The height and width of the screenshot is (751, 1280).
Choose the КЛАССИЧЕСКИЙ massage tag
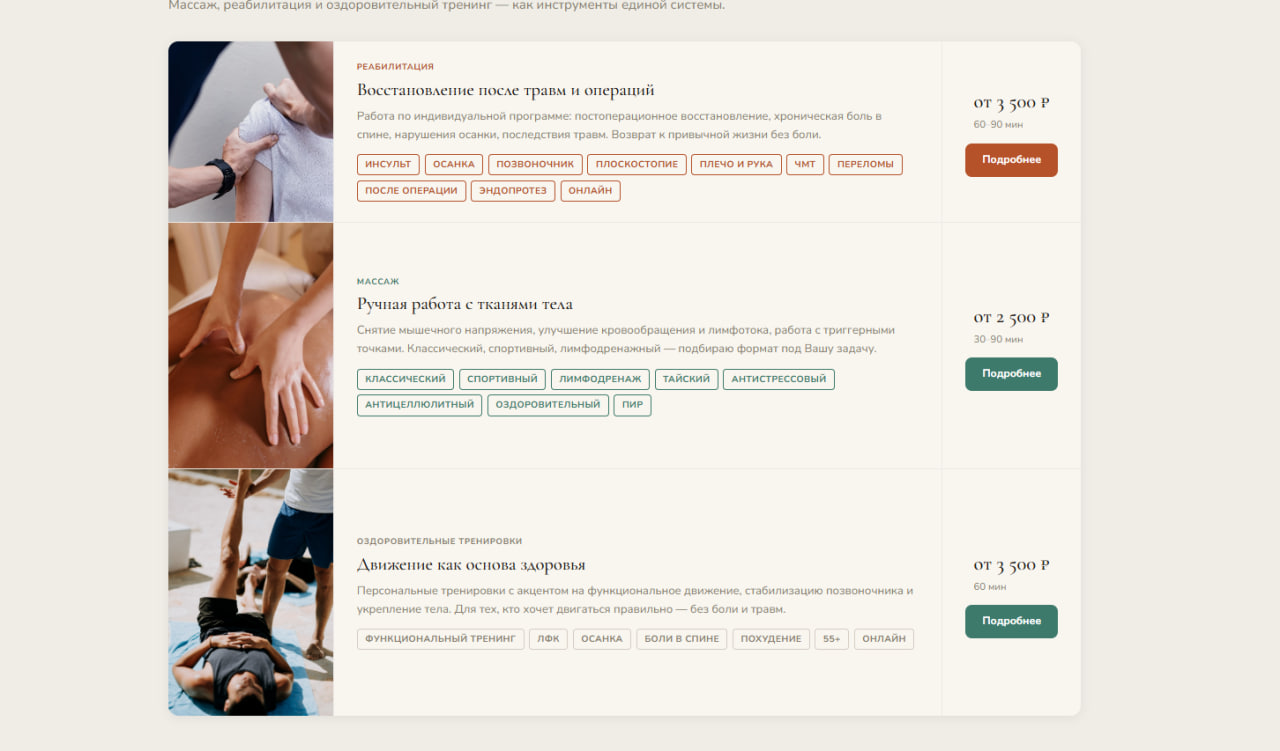pos(405,379)
